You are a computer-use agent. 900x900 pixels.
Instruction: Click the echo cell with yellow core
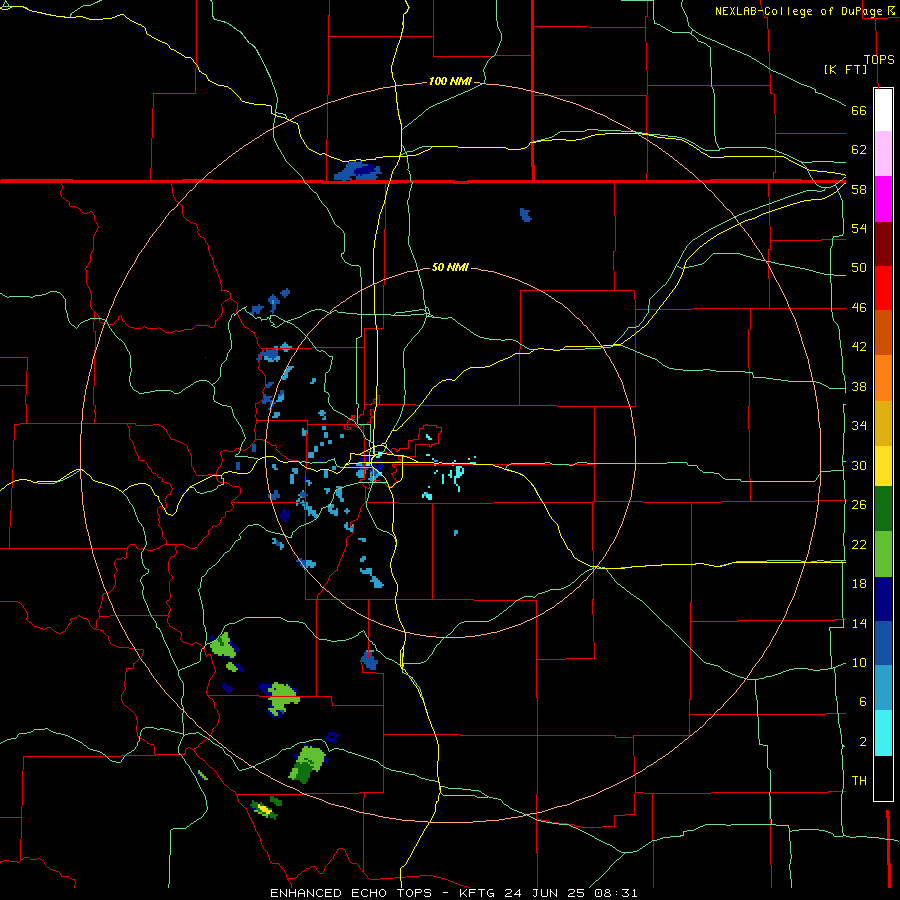pos(265,808)
